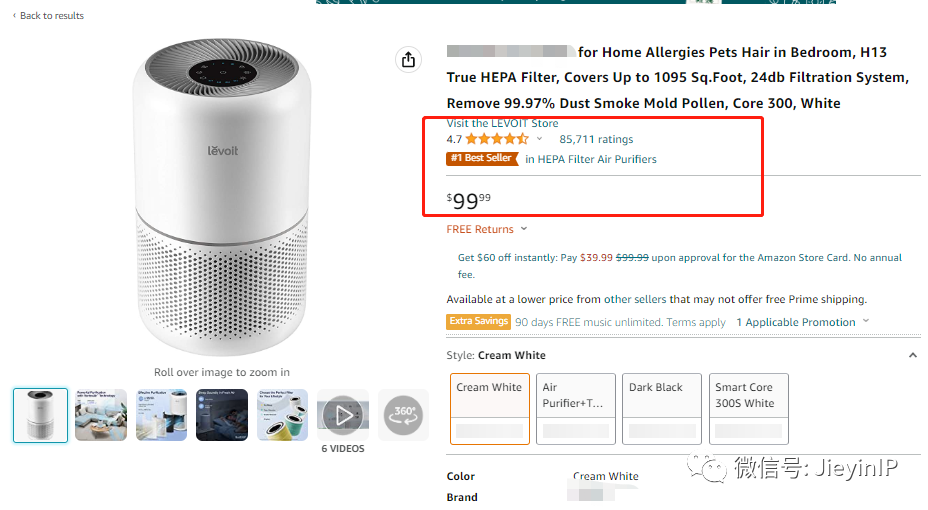The image size is (928, 510).
Task: Click the Back to results arrow
Action: [15, 16]
